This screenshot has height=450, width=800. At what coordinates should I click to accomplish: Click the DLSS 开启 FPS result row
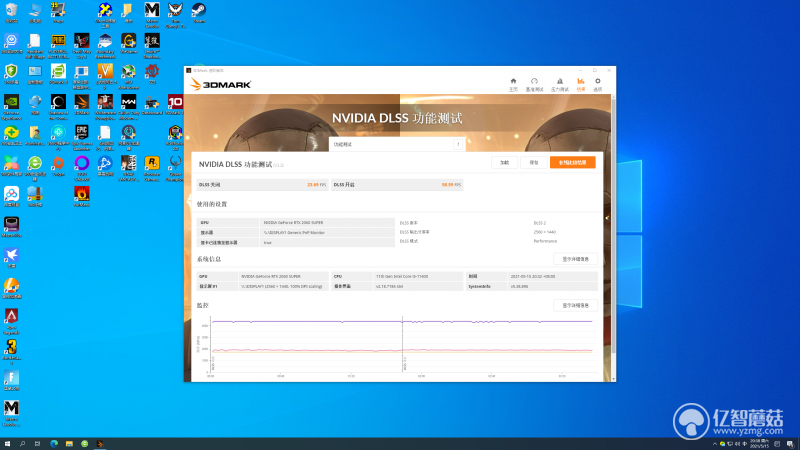coord(397,185)
